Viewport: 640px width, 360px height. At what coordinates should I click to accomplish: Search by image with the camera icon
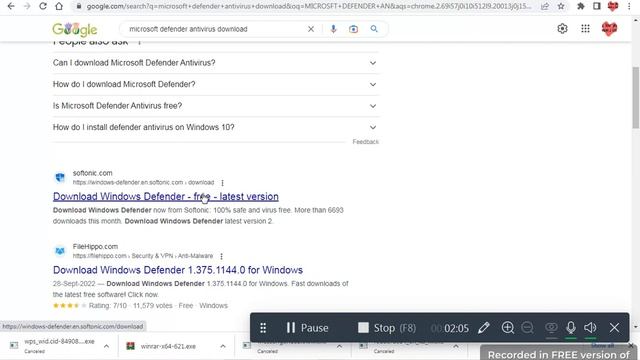353,29
